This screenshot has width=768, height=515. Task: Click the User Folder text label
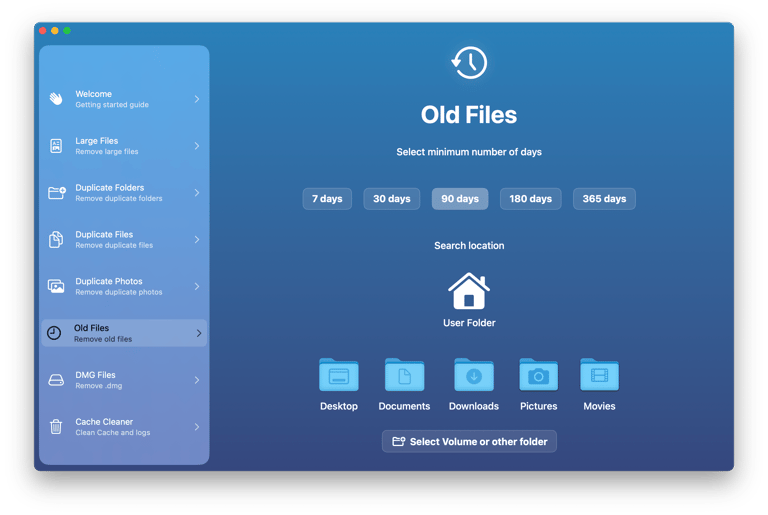[469, 323]
